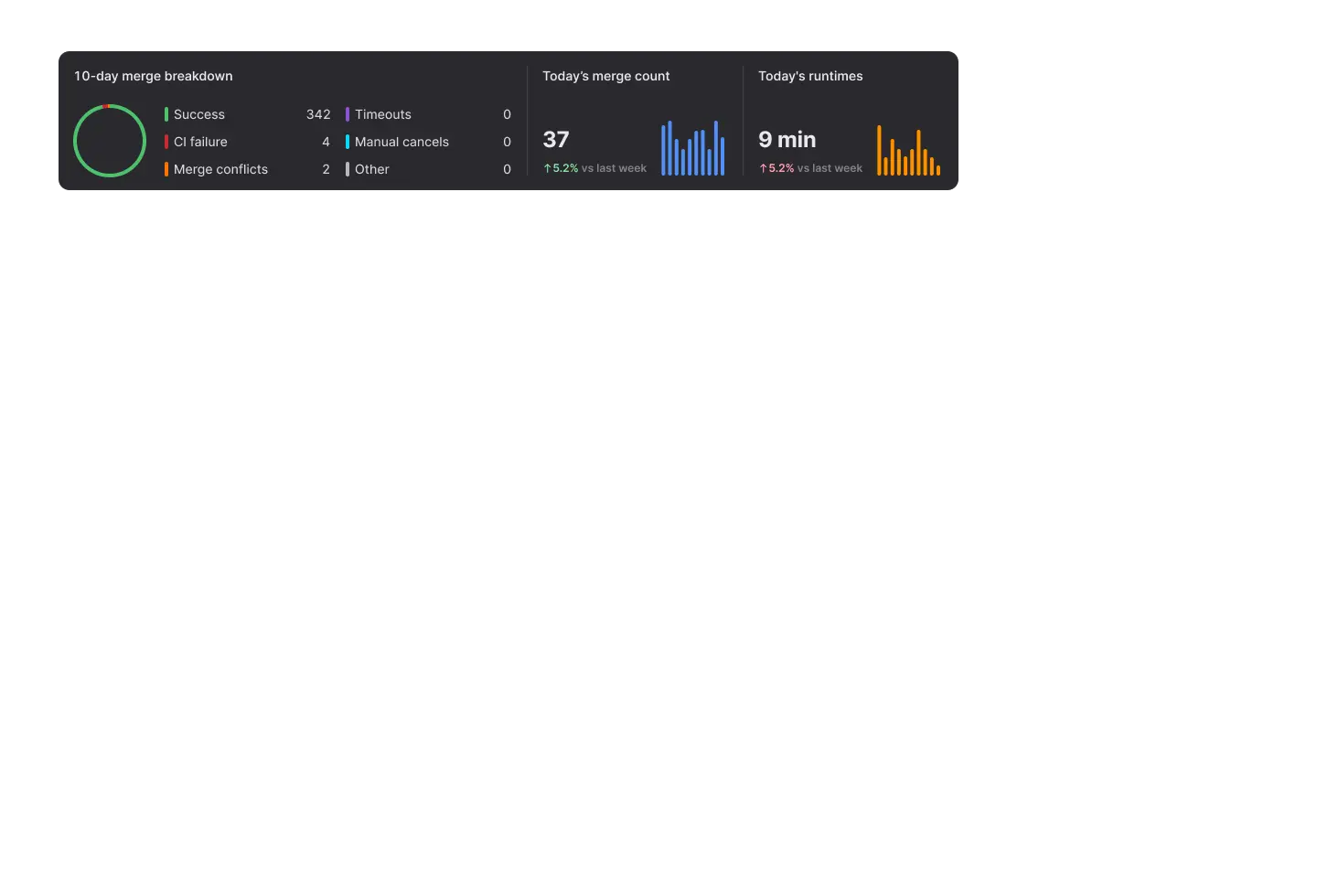Click the 10-day merge breakdown heading
1317x896 pixels.
click(x=154, y=76)
